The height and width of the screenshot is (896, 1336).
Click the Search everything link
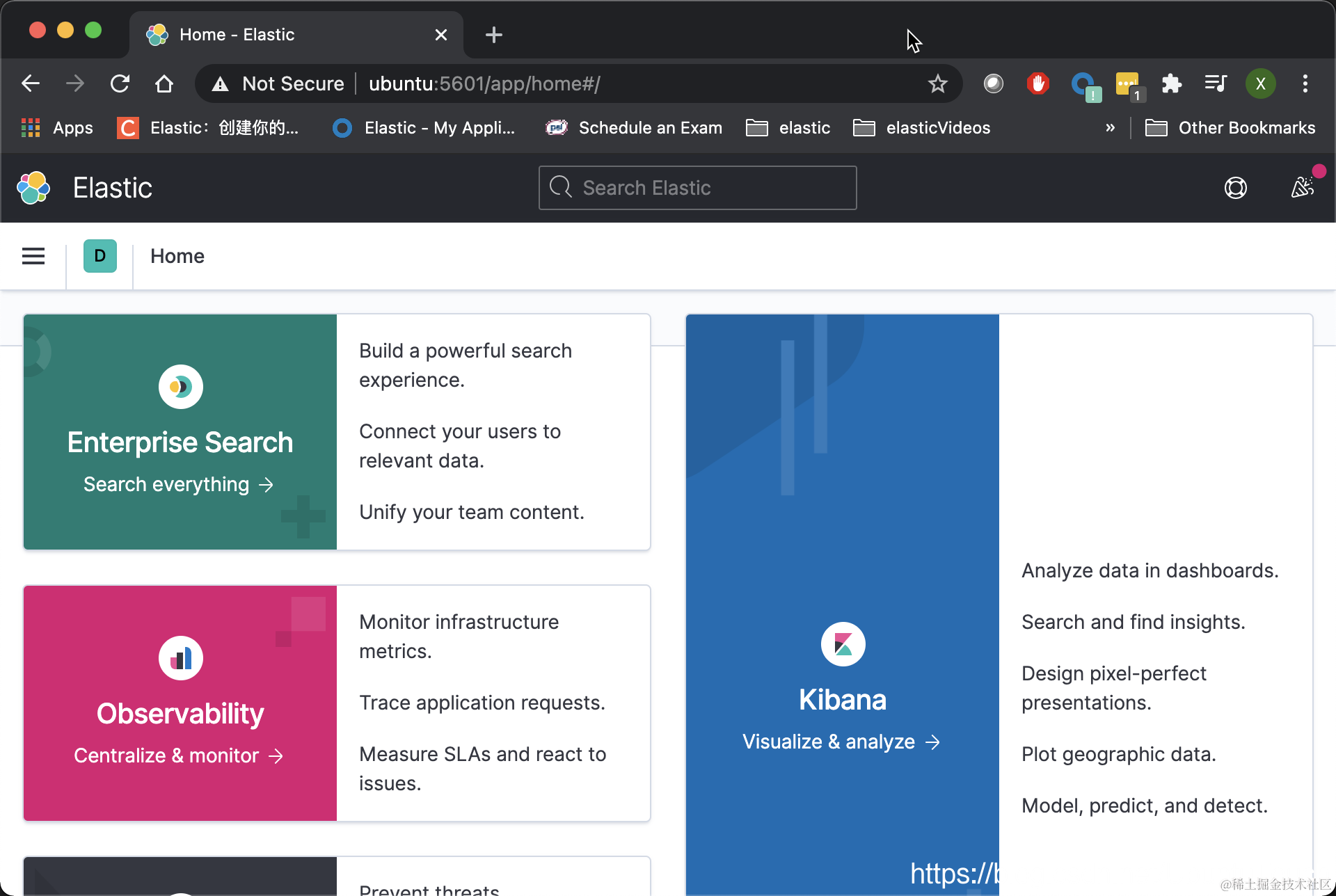click(178, 484)
